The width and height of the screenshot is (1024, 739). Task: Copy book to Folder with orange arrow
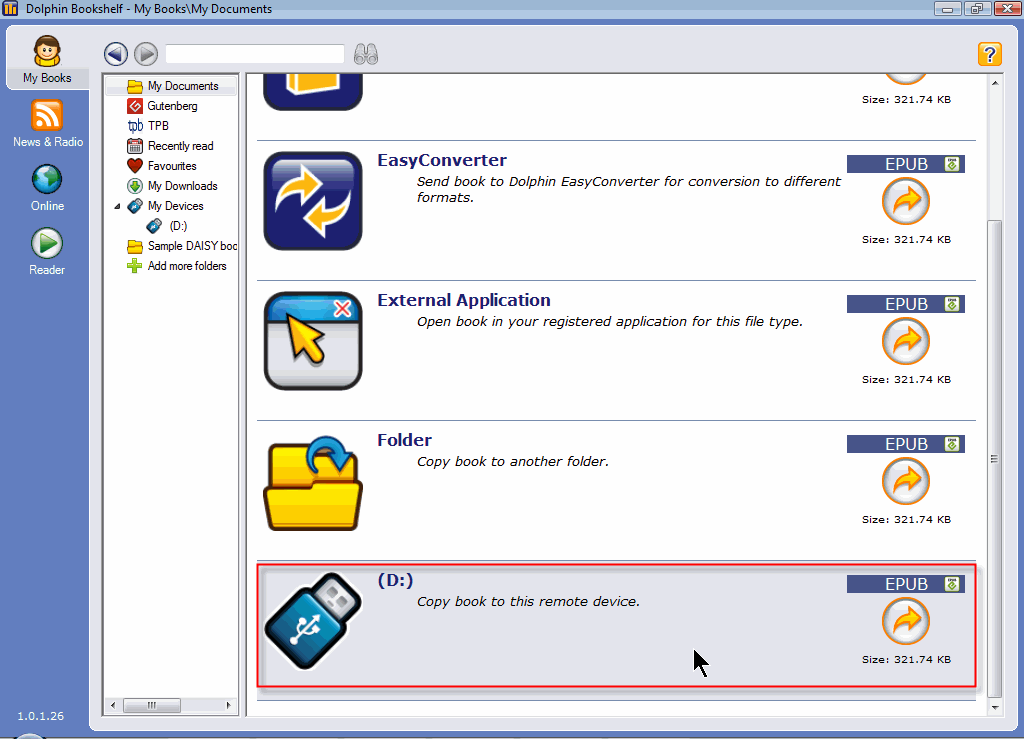[906, 481]
